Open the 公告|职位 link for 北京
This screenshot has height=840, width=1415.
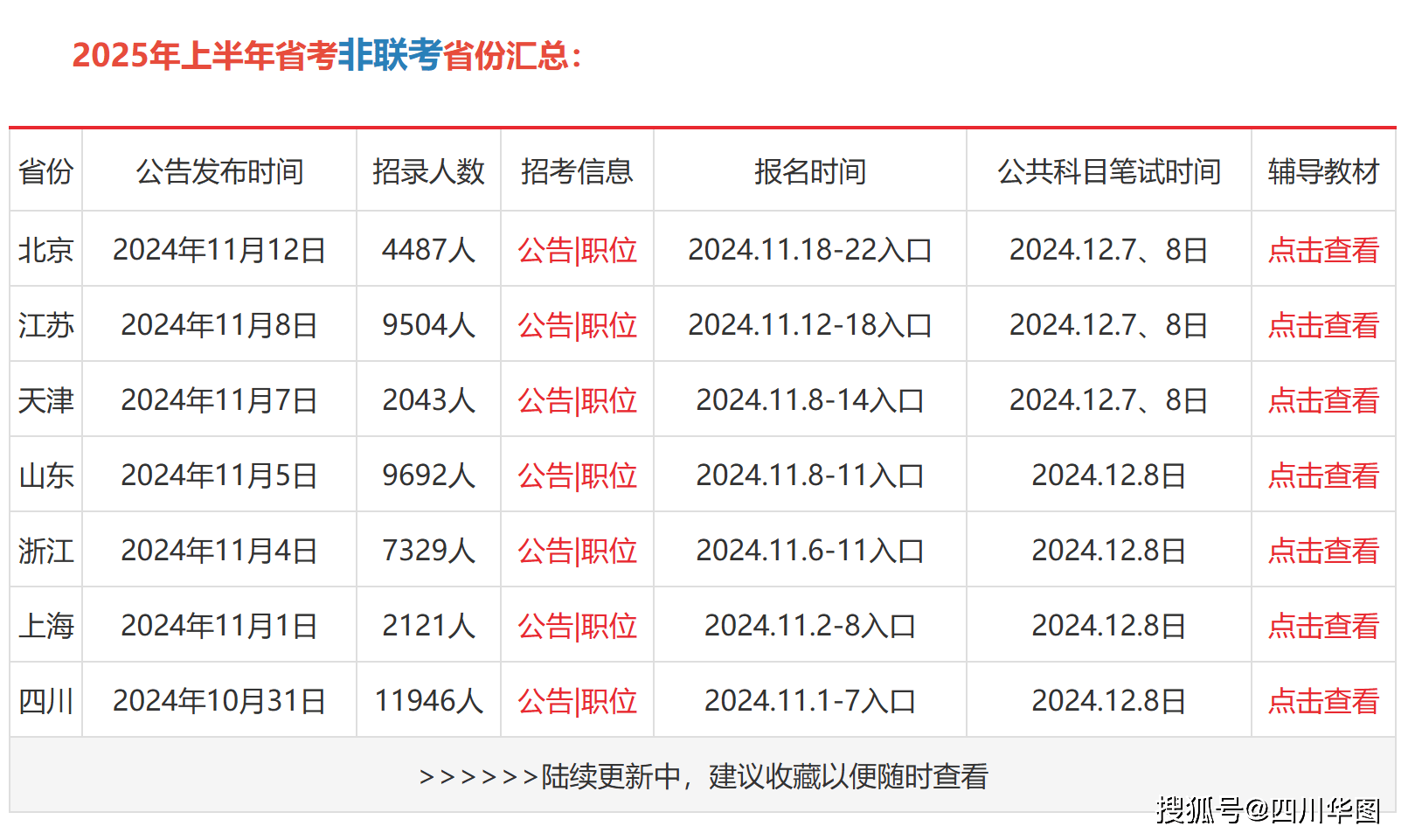point(577,250)
